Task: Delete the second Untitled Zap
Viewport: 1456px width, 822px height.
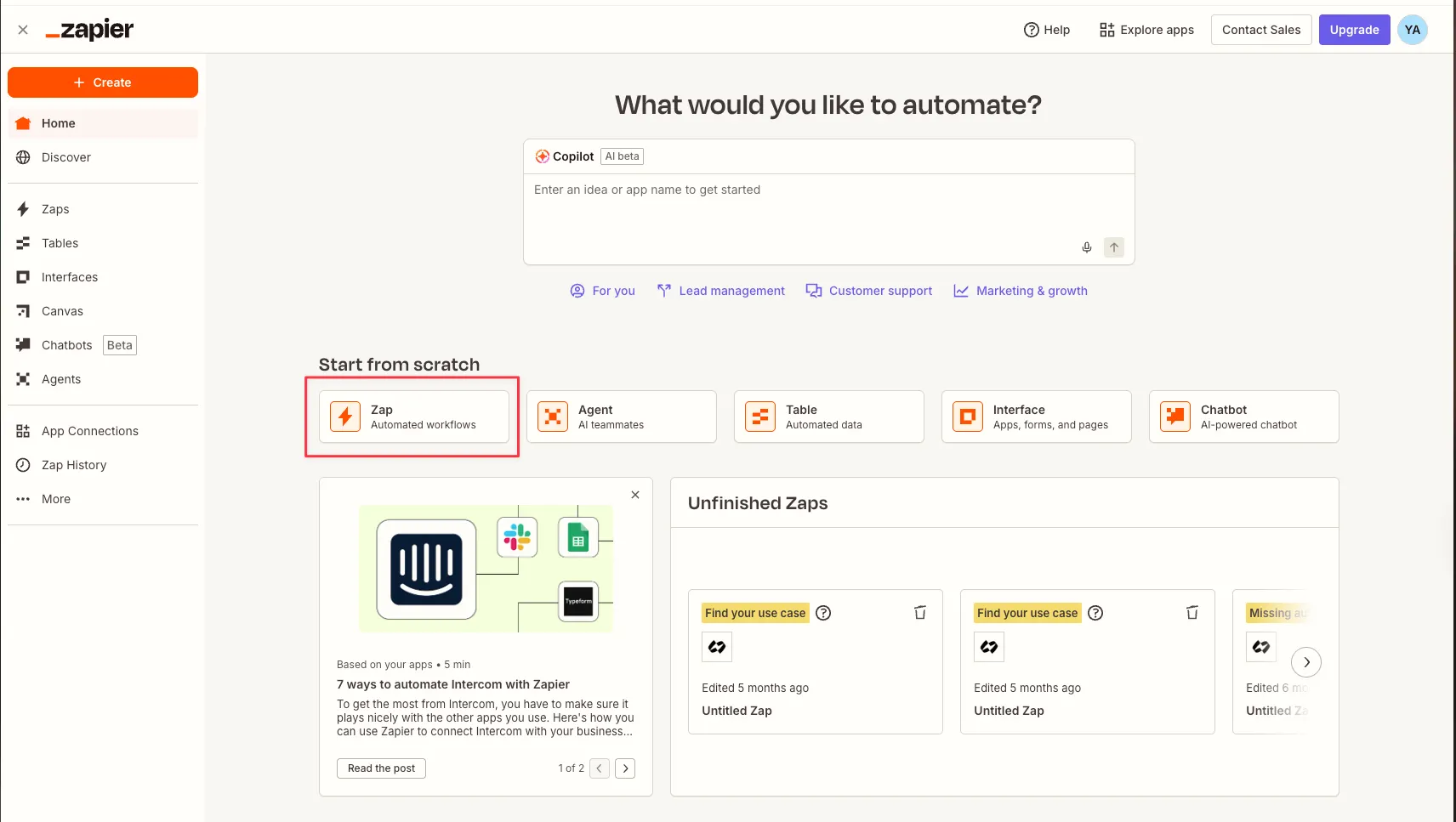Action: point(1192,613)
